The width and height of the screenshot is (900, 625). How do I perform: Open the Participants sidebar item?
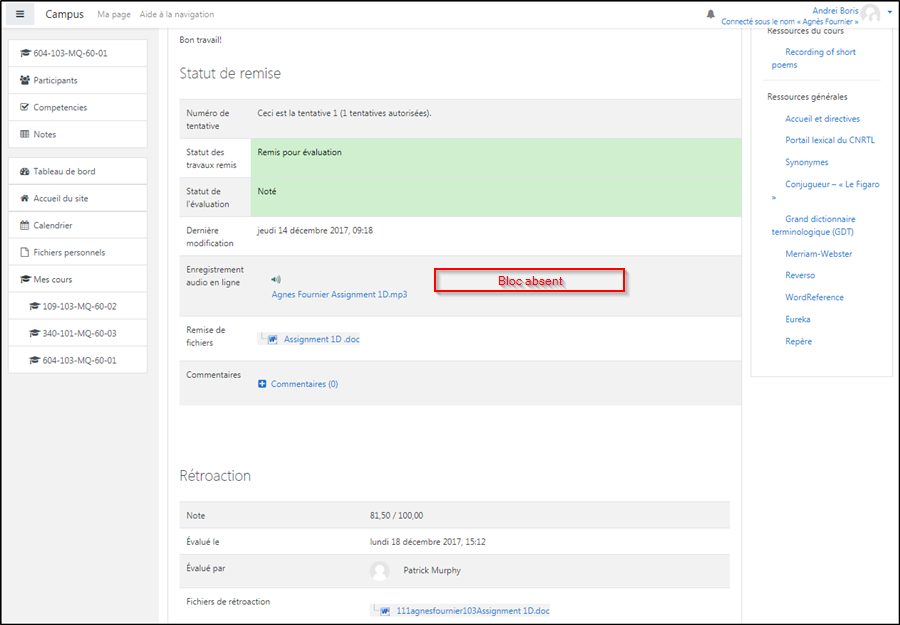(x=55, y=80)
